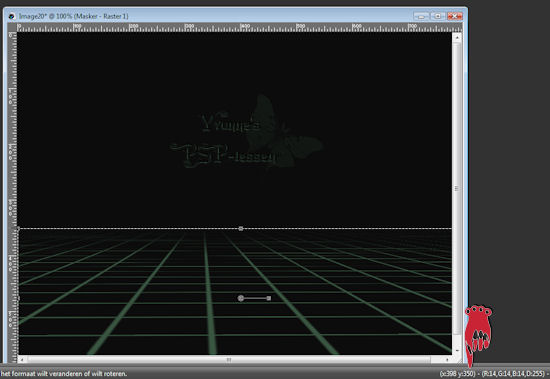Click the left arrow on horizontal scrollbar
Viewport: 550px width, 379px height.
click(22, 360)
